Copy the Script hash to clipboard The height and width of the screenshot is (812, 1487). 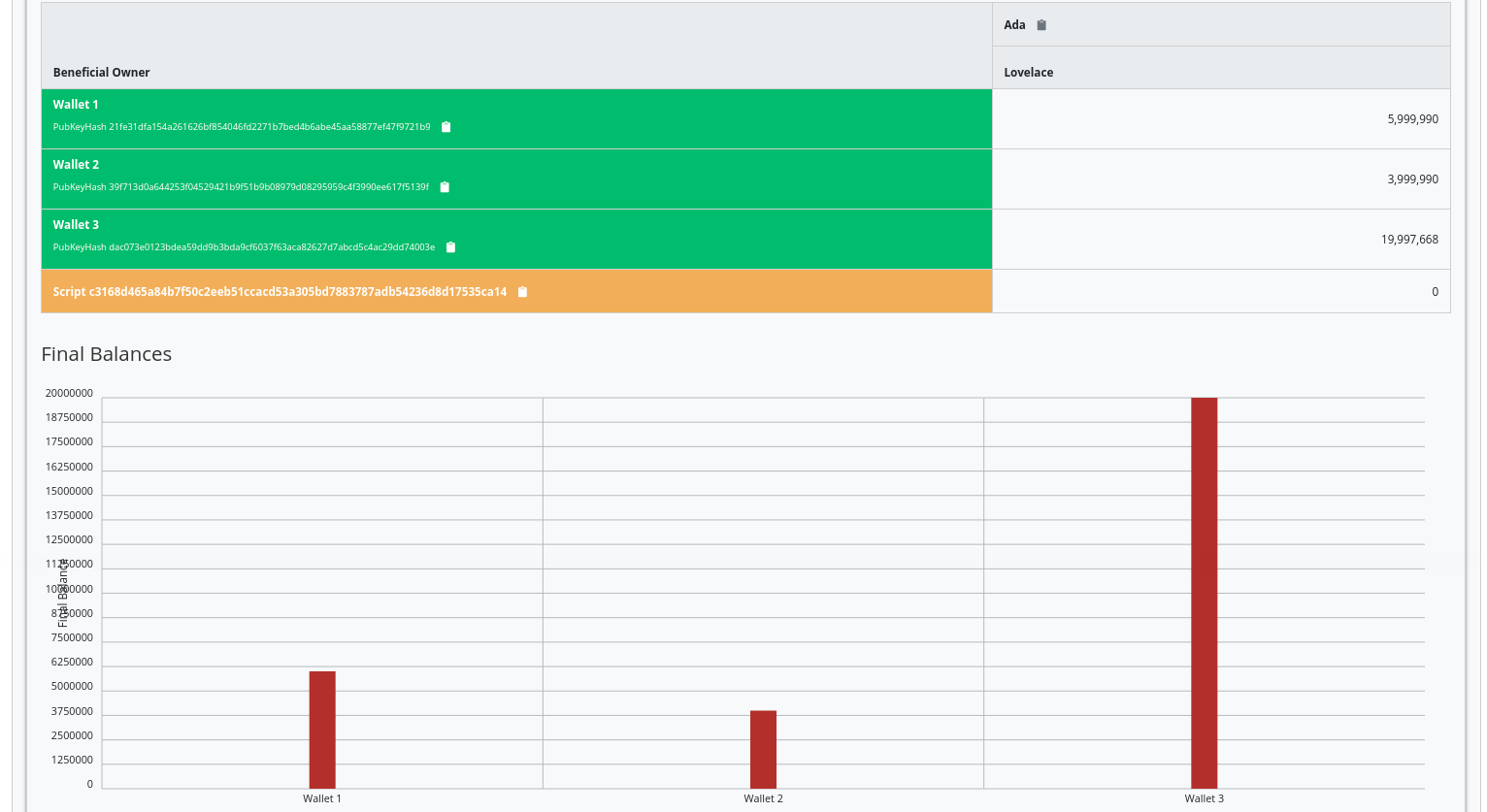[x=522, y=292]
